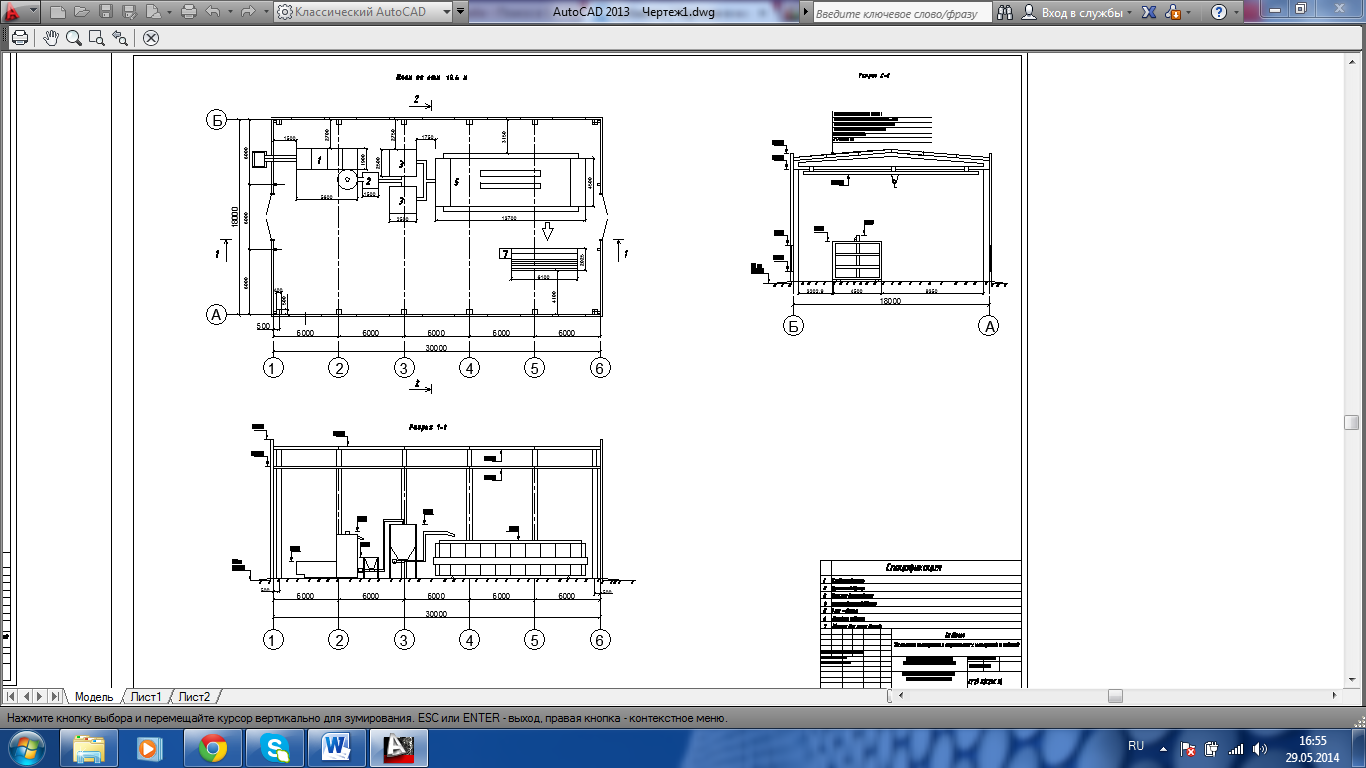
Task: Click the Zoom Previous icon
Action: tap(120, 38)
